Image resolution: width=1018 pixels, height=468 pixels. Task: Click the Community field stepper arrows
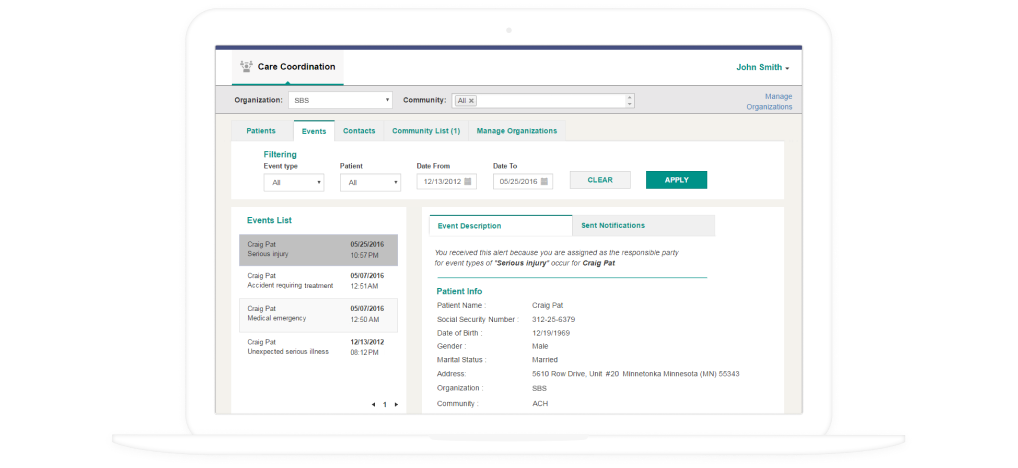click(x=629, y=101)
